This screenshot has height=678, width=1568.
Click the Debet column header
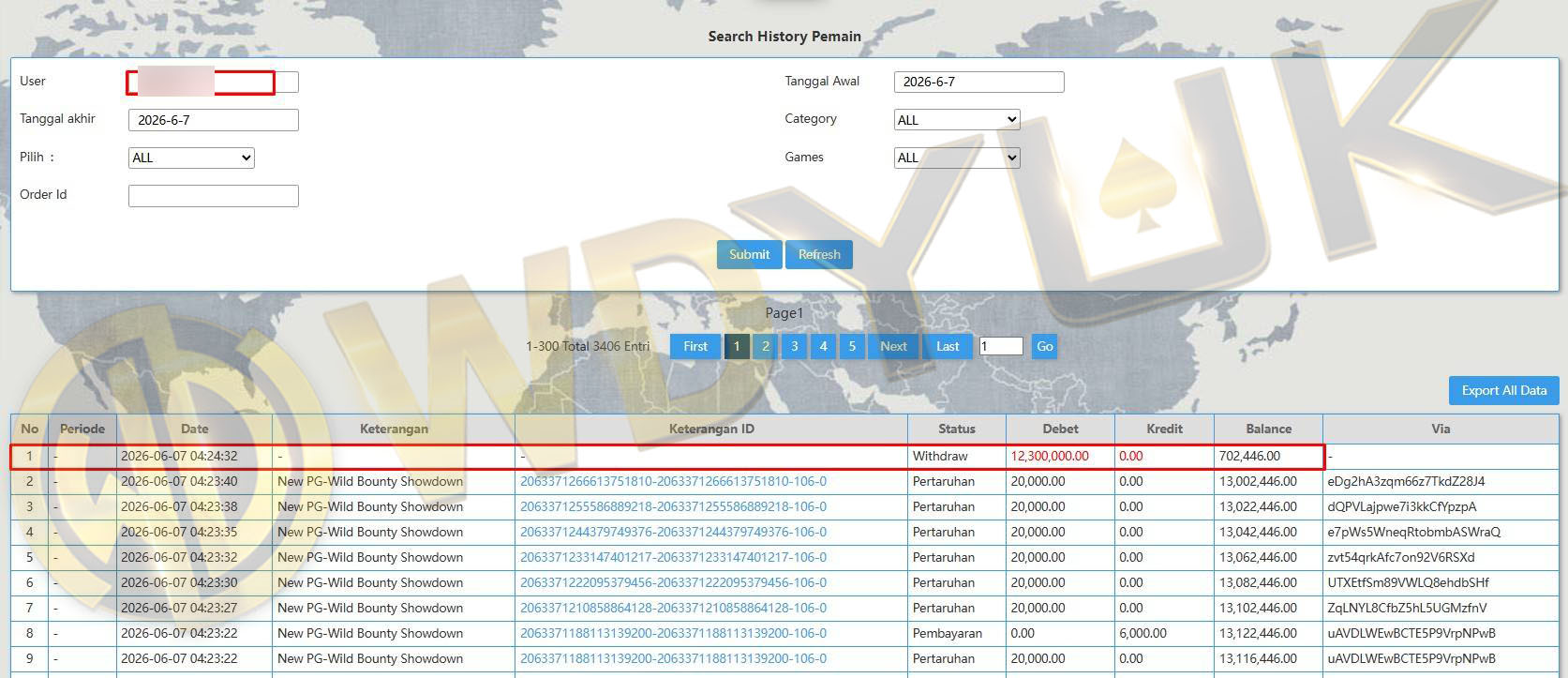point(1060,429)
